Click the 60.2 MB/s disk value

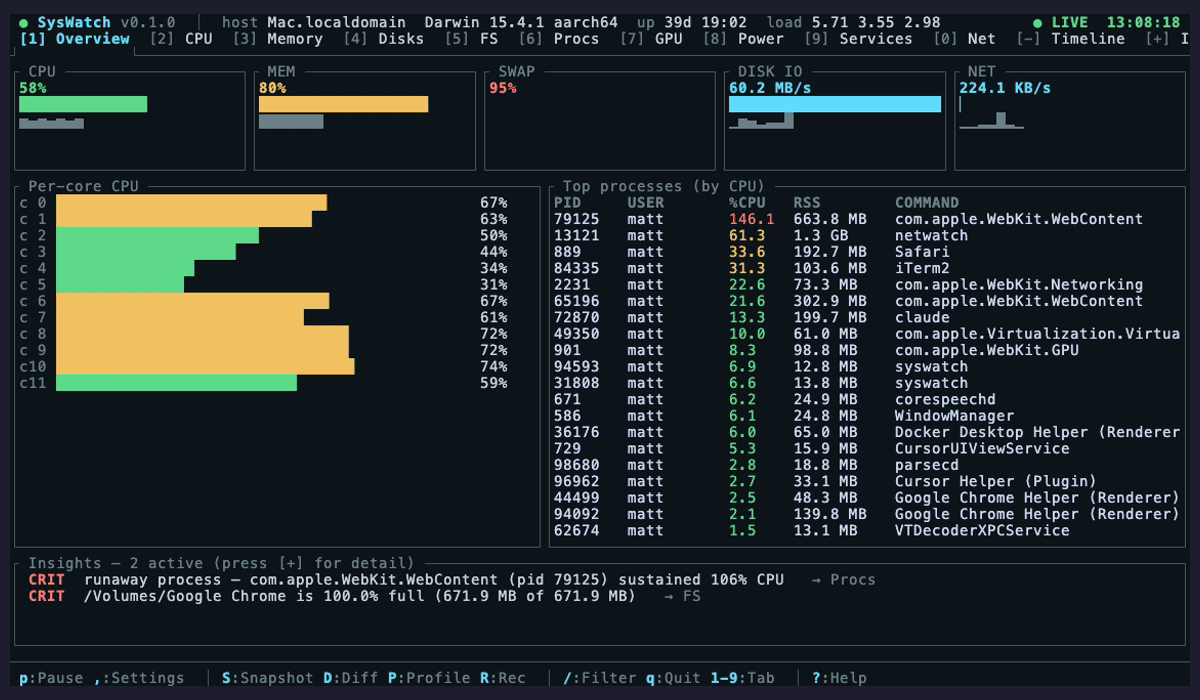[x=770, y=88]
